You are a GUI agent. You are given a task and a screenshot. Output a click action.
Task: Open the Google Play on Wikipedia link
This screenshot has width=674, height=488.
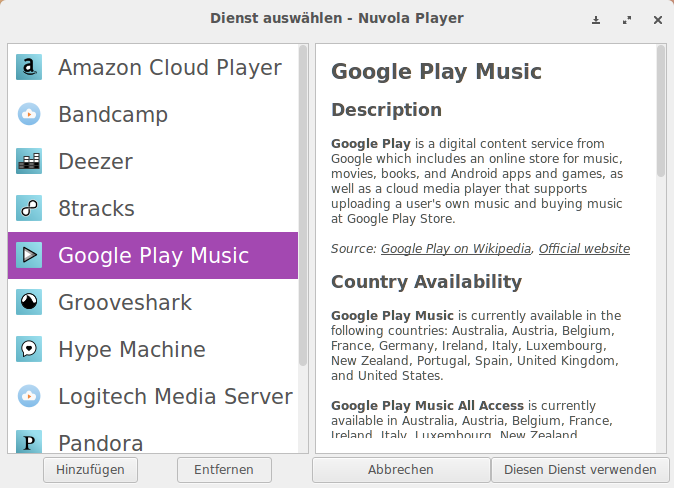coord(456,249)
